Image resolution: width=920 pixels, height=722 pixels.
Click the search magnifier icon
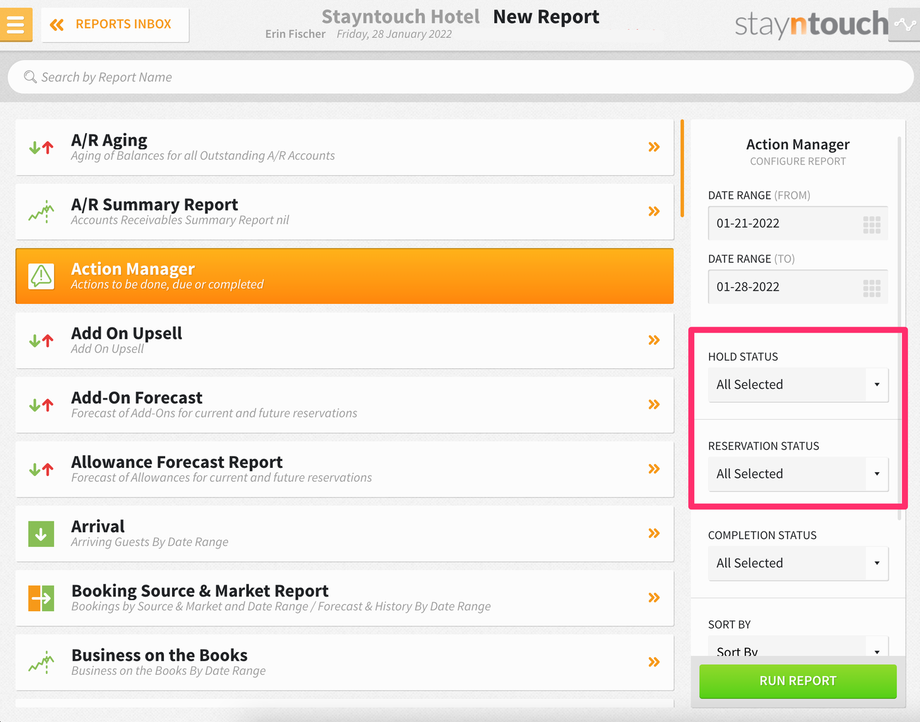(30, 77)
